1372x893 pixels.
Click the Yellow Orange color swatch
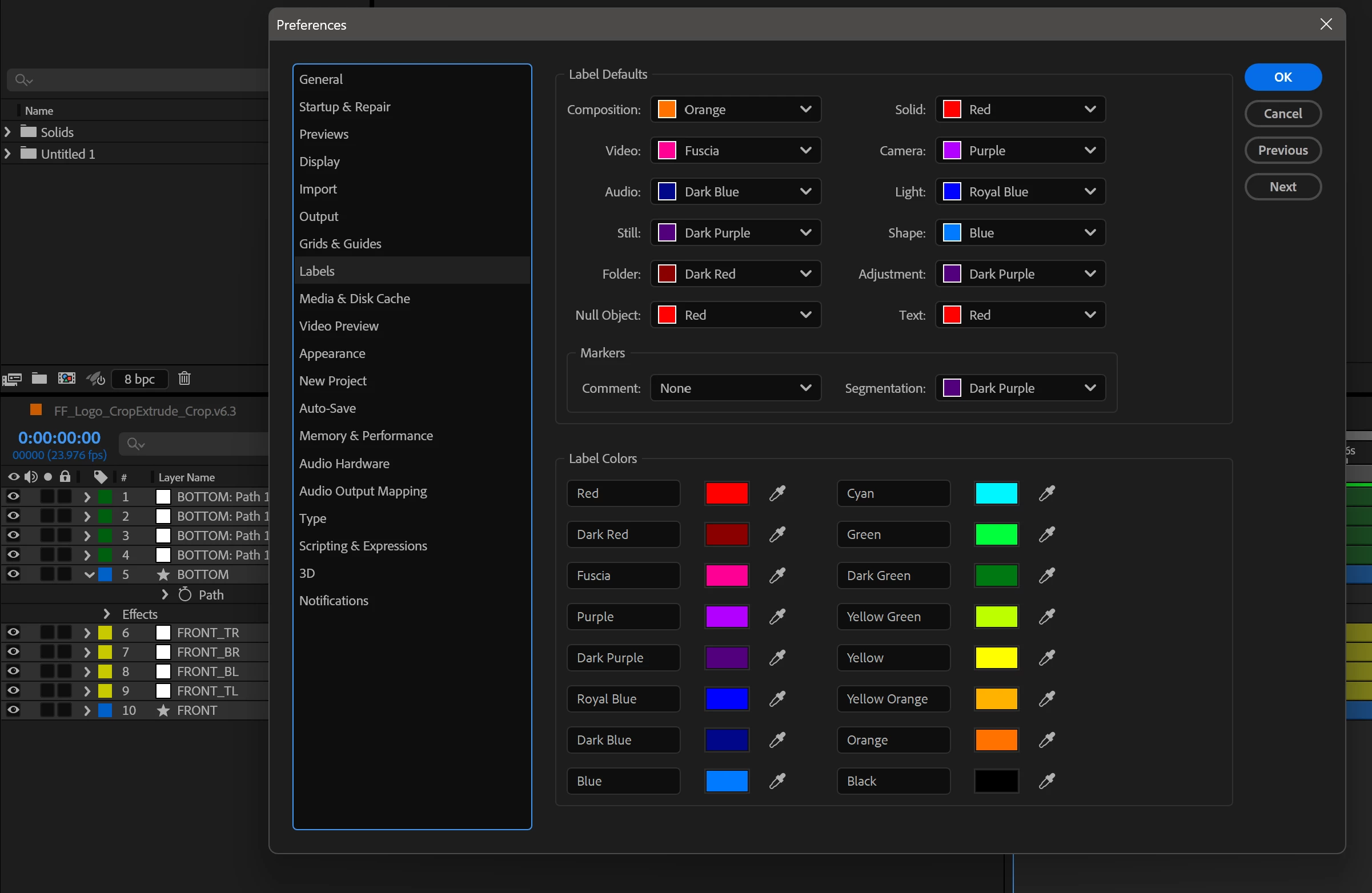coord(996,699)
